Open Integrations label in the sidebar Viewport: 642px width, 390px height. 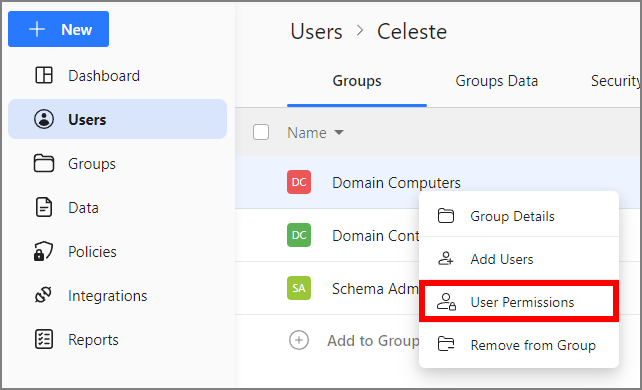pyautogui.click(x=108, y=296)
